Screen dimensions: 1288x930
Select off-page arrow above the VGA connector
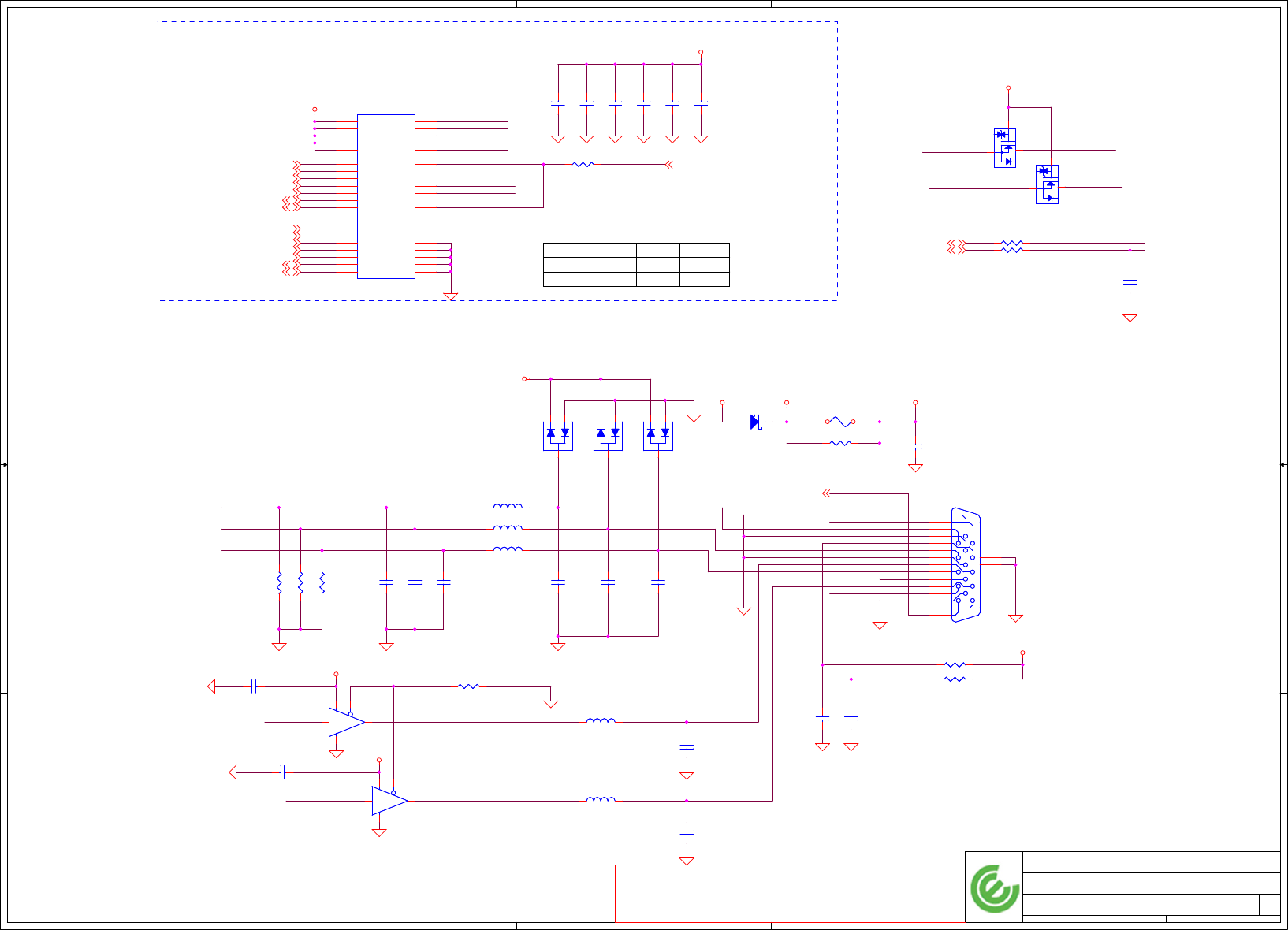tap(826, 493)
